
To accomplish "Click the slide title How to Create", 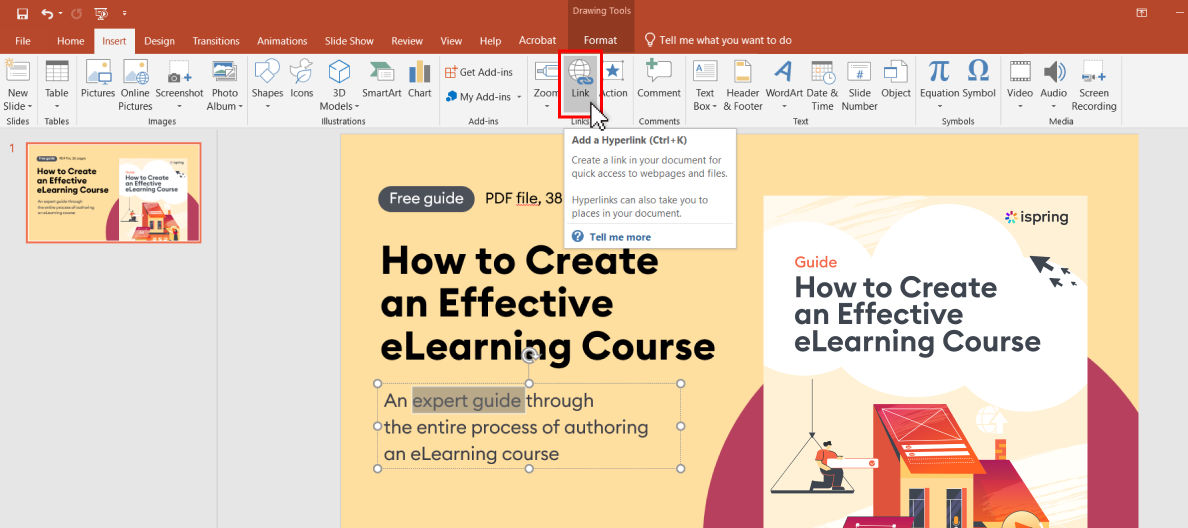I will click(x=520, y=261).
